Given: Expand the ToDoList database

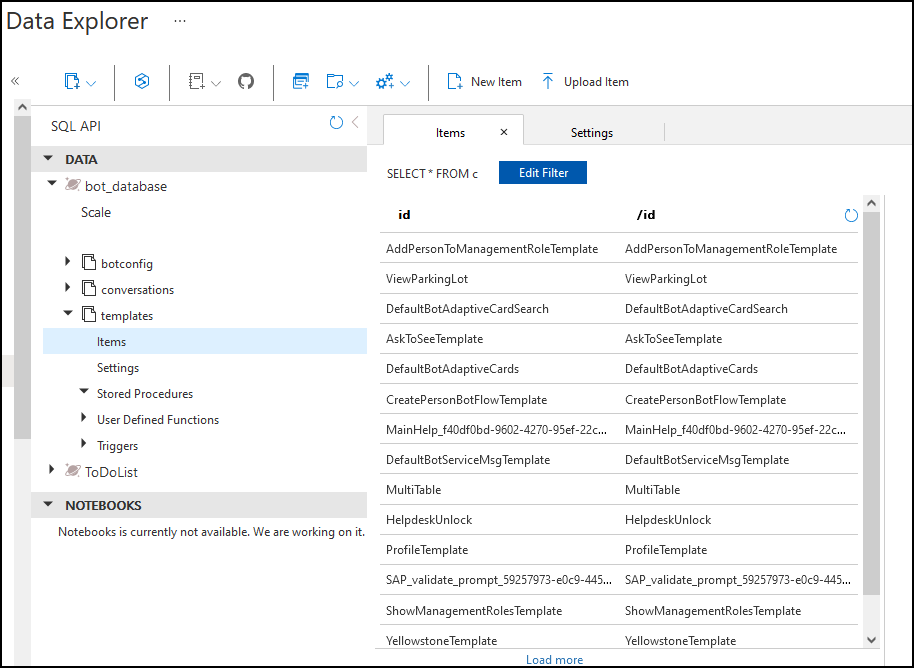Looking at the screenshot, I should click(x=52, y=471).
